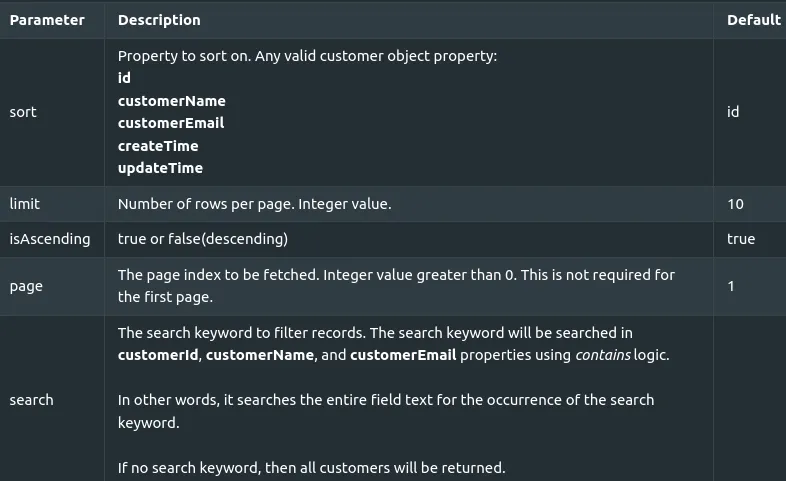Click the 'true or false(descending)' description
This screenshot has width=786, height=481.
point(203,239)
